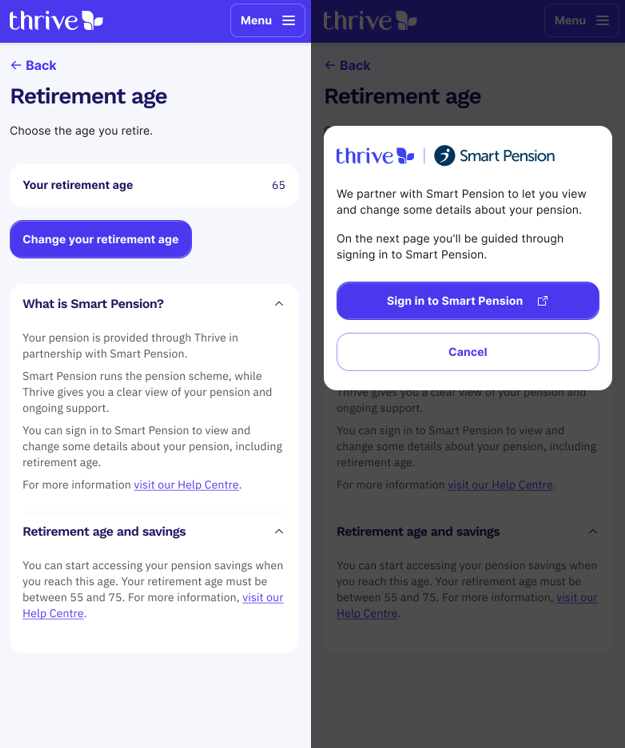The width and height of the screenshot is (625, 748).
Task: Click the 'Your retirement age' 65 row
Action: point(154,185)
